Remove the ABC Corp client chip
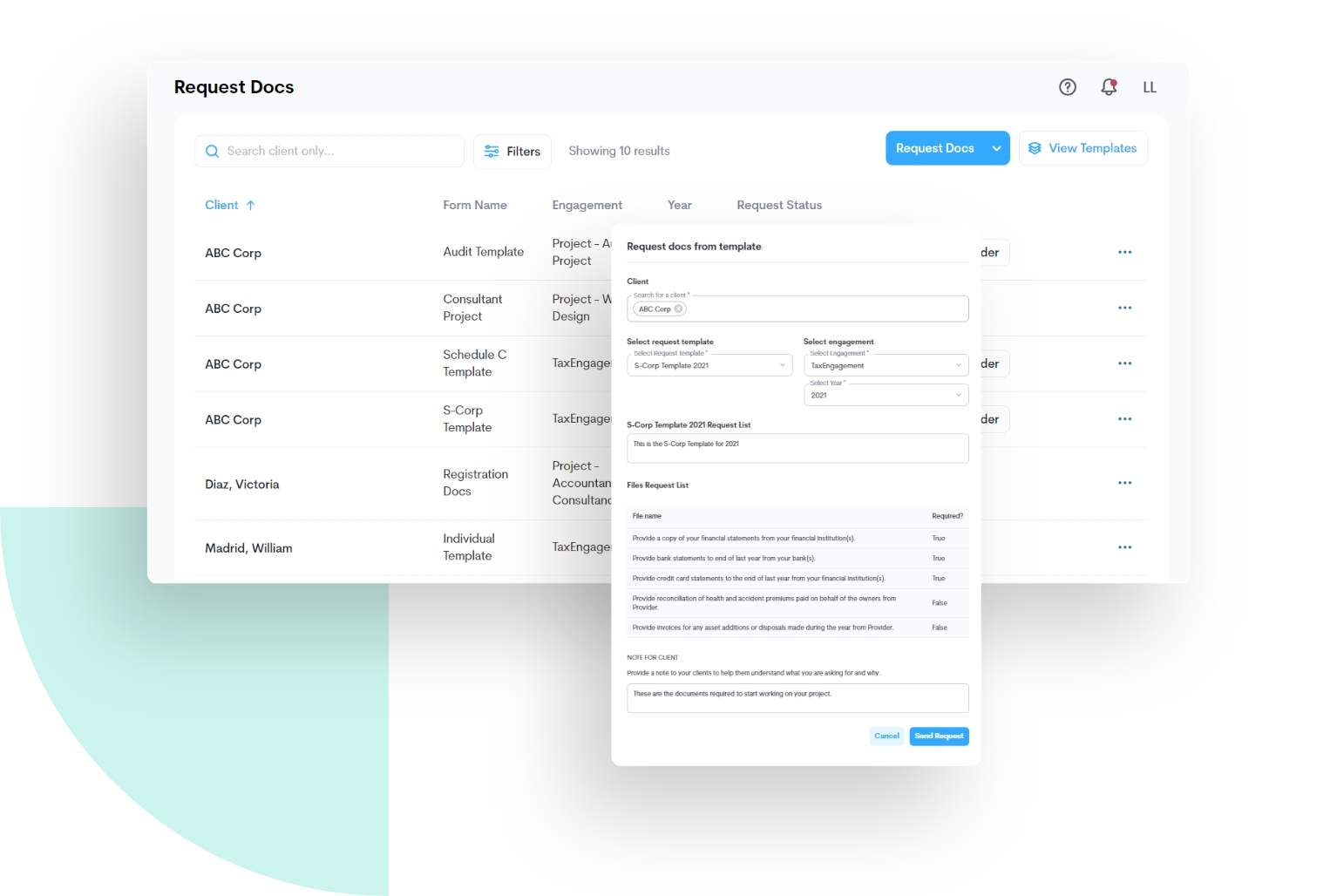Viewport: 1337px width, 896px height. 679,309
